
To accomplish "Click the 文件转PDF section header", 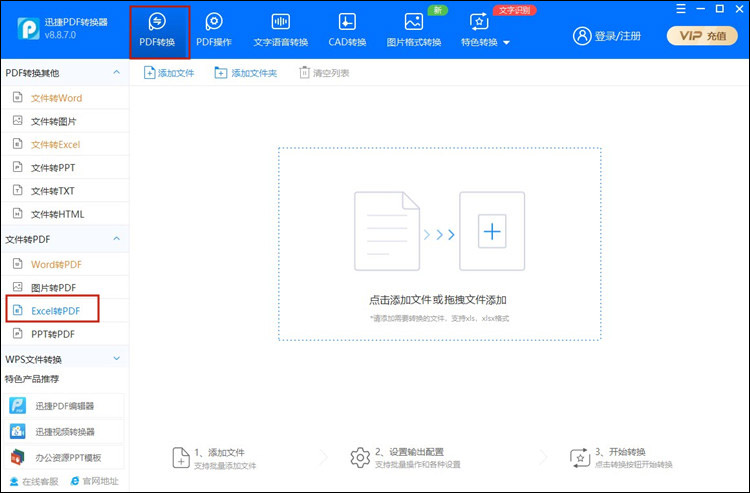I will point(65,239).
